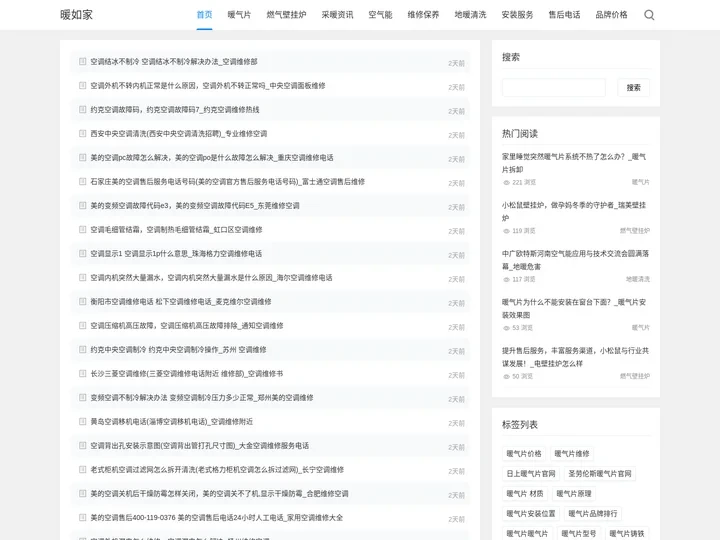Open article 石家庄美的空调售后服务电话号码
The image size is (720, 540).
coord(227,181)
